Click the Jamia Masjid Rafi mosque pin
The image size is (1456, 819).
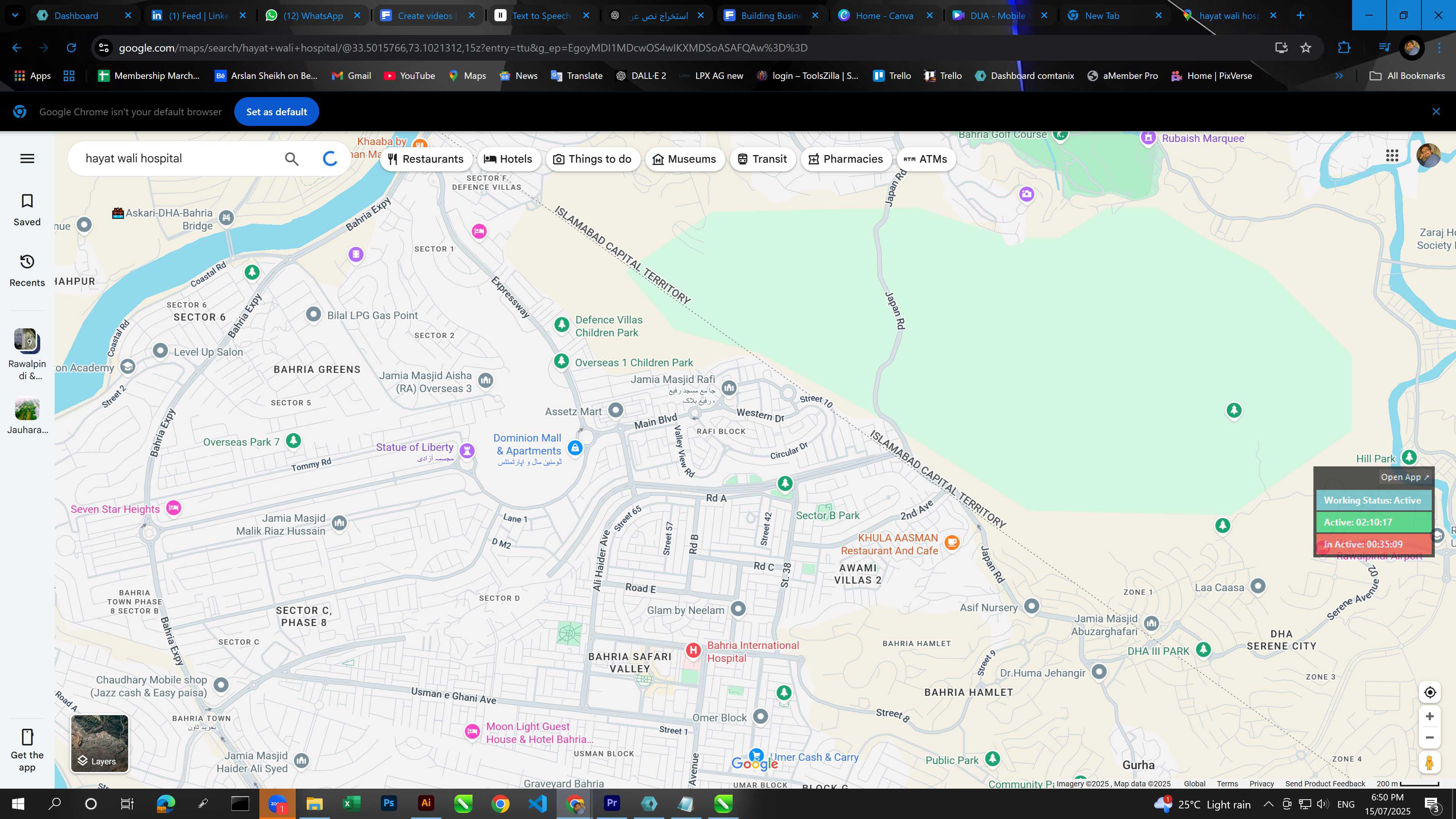point(729,388)
